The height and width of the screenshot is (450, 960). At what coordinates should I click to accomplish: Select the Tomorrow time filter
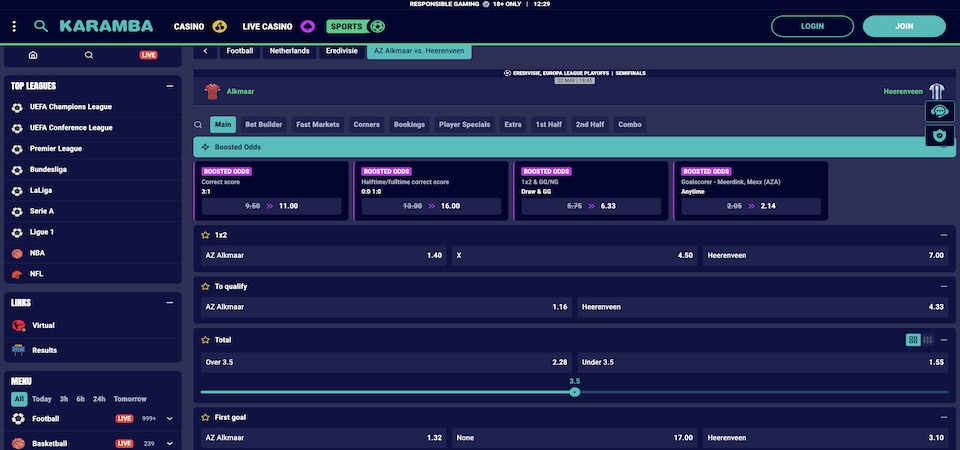[130, 399]
